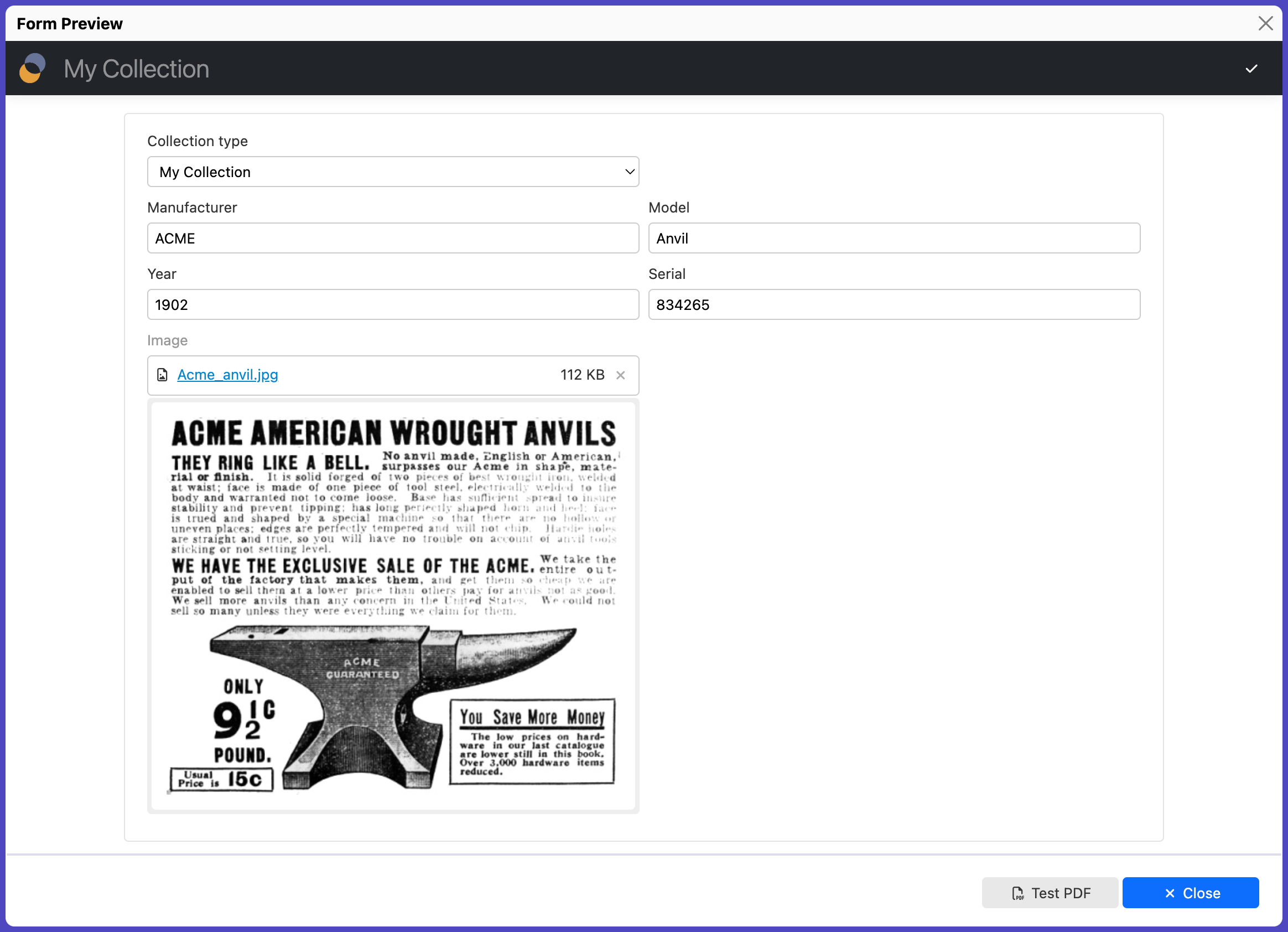Click the Test PDF button

point(1050,893)
